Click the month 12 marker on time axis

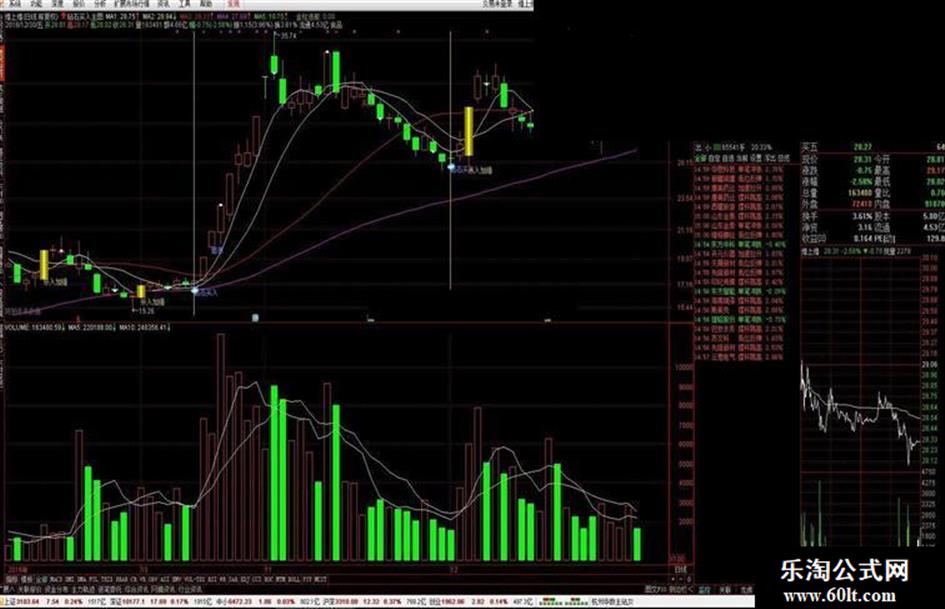point(453,569)
